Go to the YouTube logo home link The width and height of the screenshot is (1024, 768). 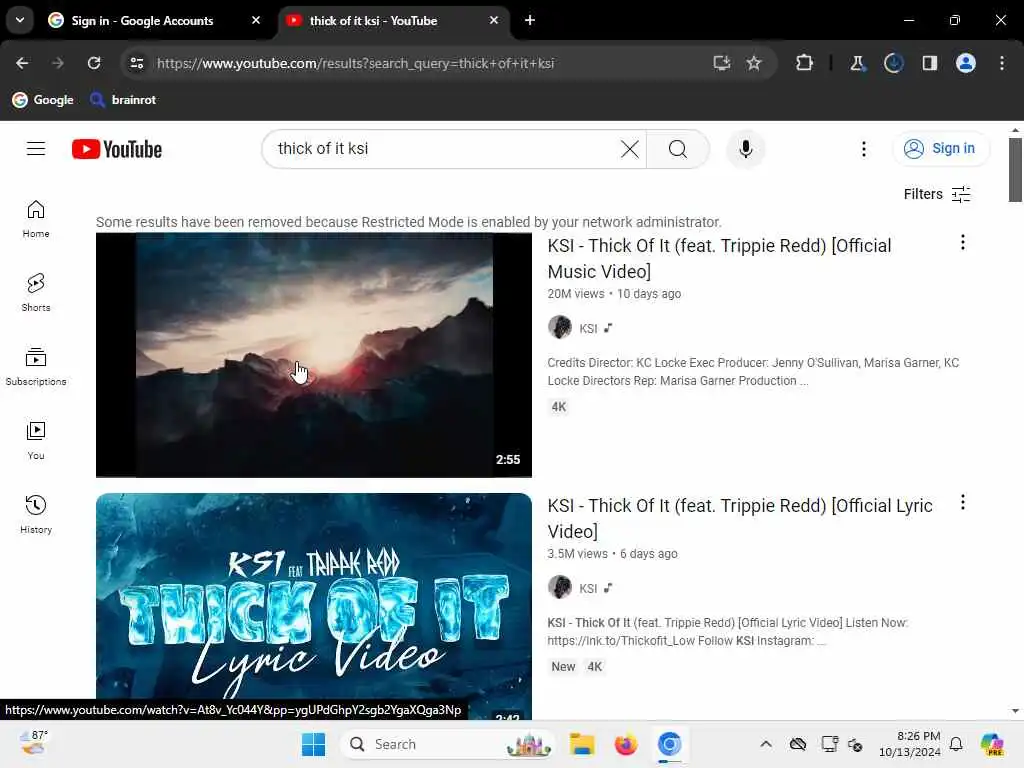coord(117,149)
